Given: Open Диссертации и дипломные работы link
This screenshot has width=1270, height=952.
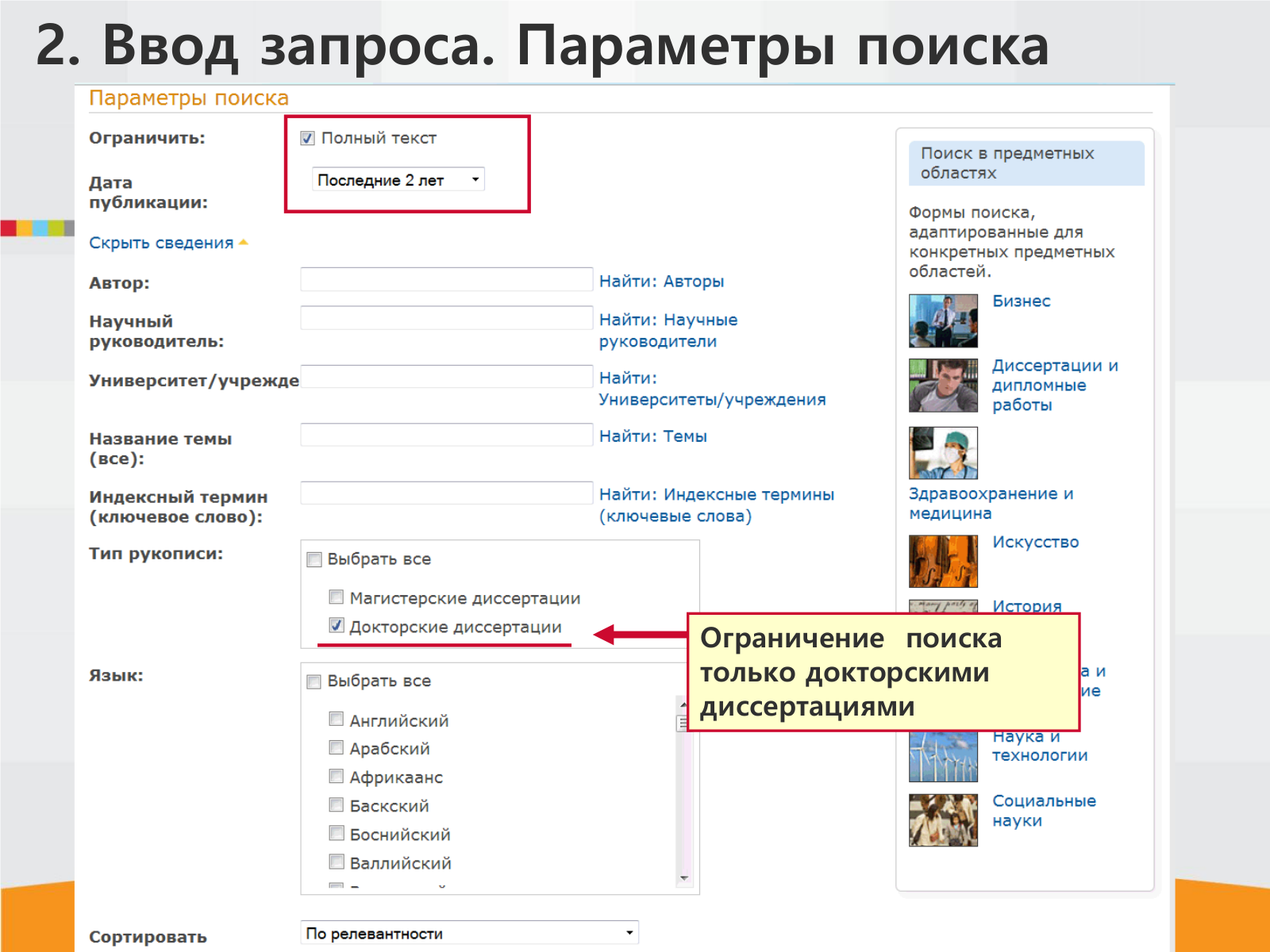Looking at the screenshot, I should point(1055,385).
